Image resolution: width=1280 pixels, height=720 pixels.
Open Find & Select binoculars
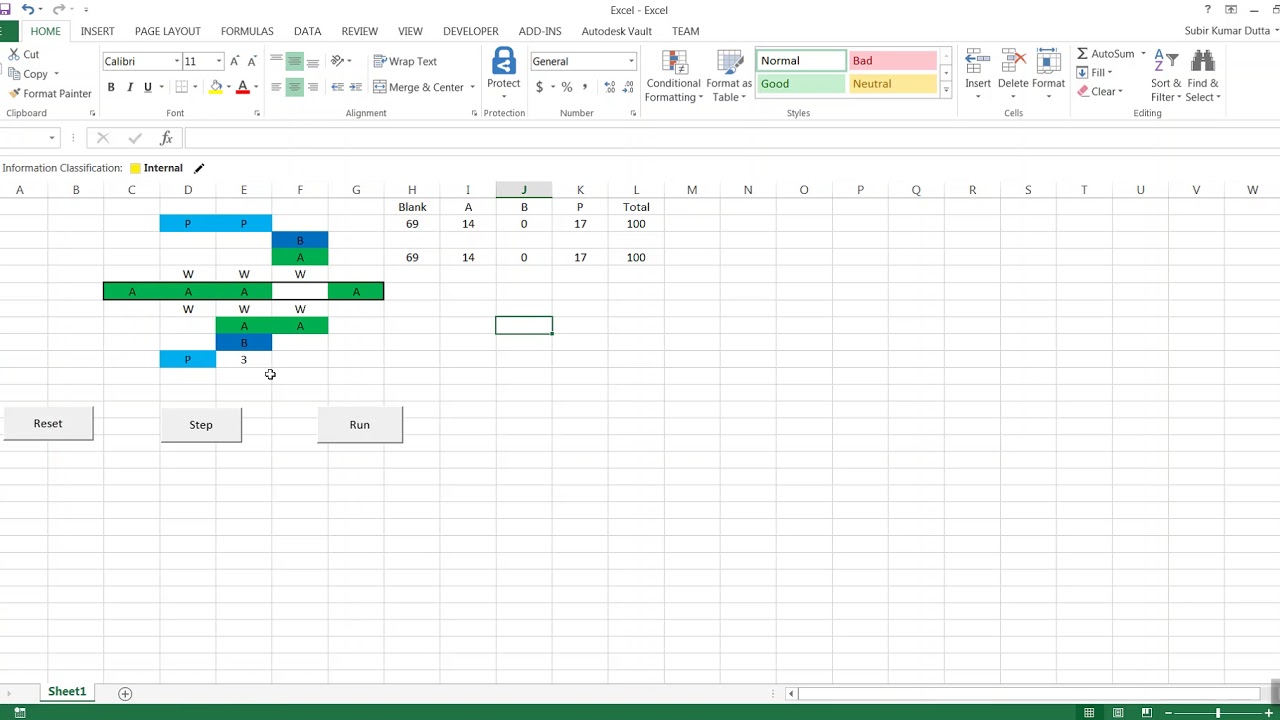1203,75
